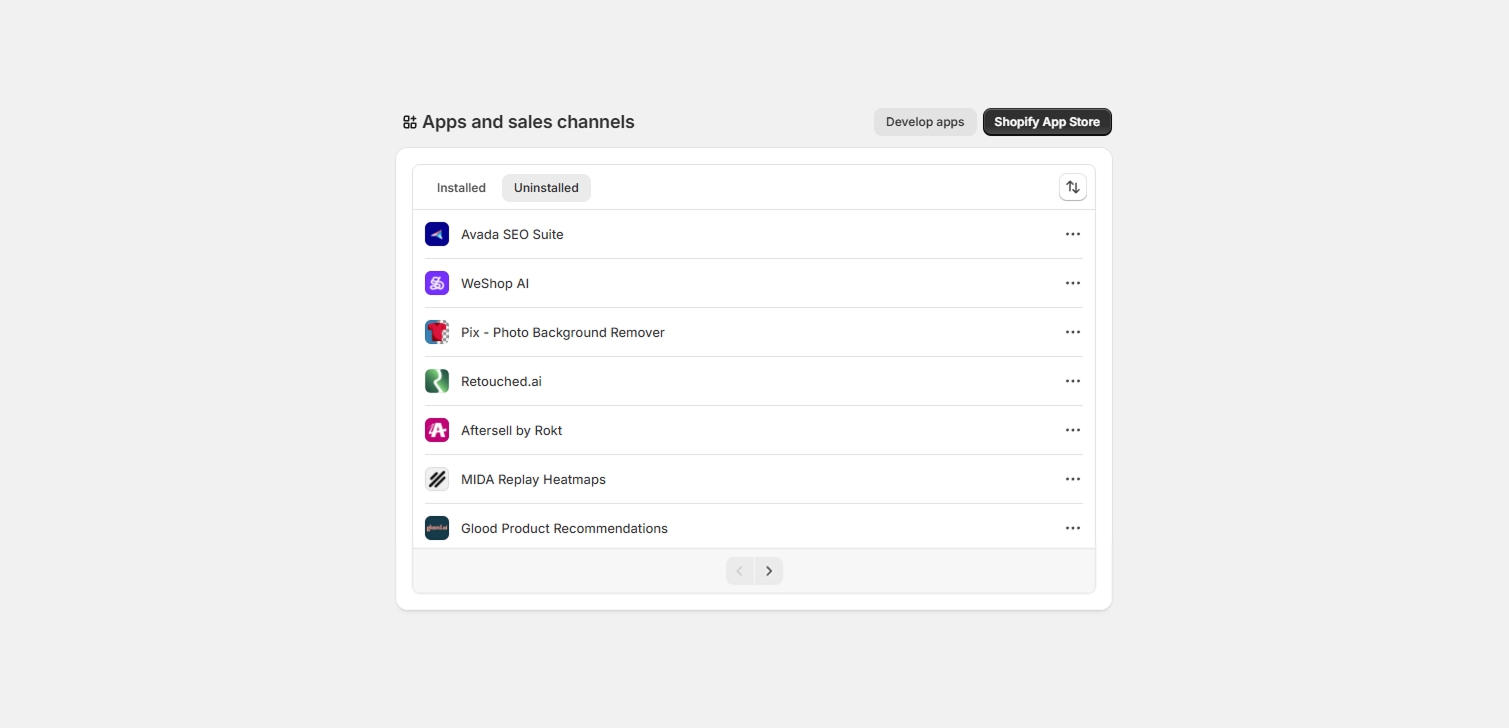The width and height of the screenshot is (1509, 728).
Task: Switch to the Installed tab
Action: pyautogui.click(x=461, y=187)
